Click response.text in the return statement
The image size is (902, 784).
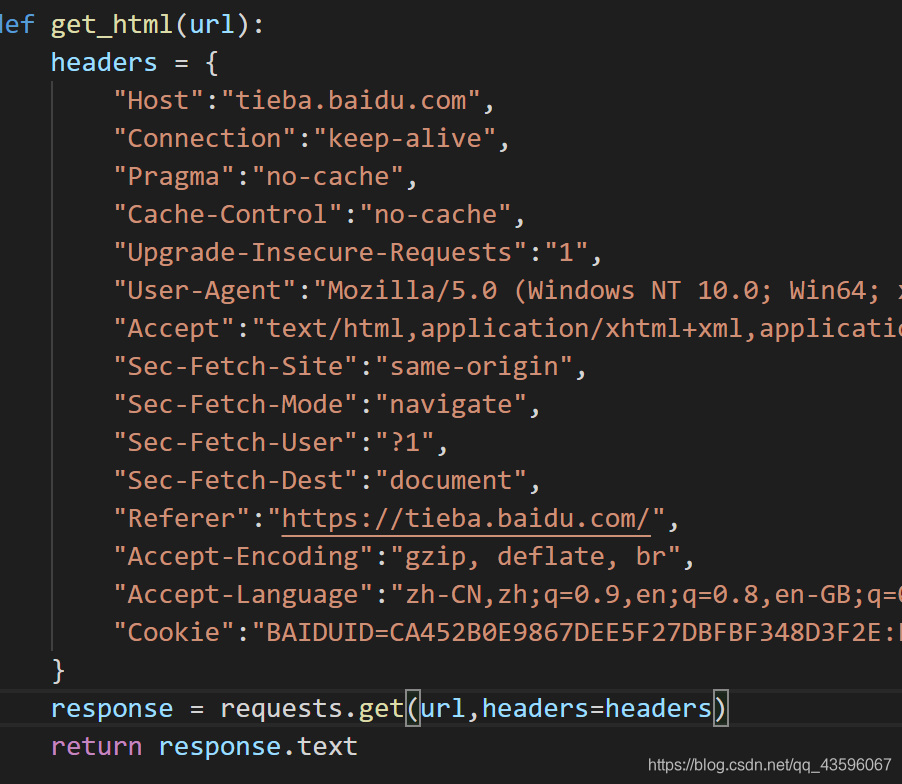click(258, 746)
